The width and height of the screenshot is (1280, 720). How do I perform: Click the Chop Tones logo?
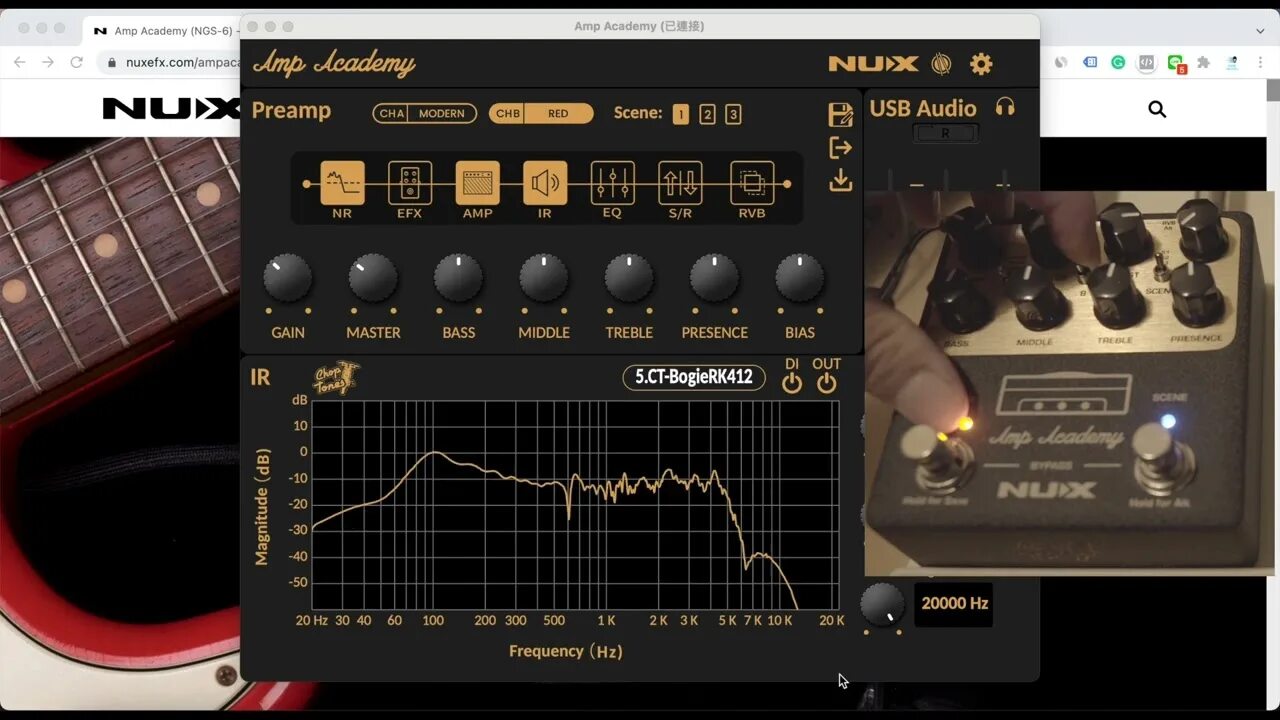(337, 378)
